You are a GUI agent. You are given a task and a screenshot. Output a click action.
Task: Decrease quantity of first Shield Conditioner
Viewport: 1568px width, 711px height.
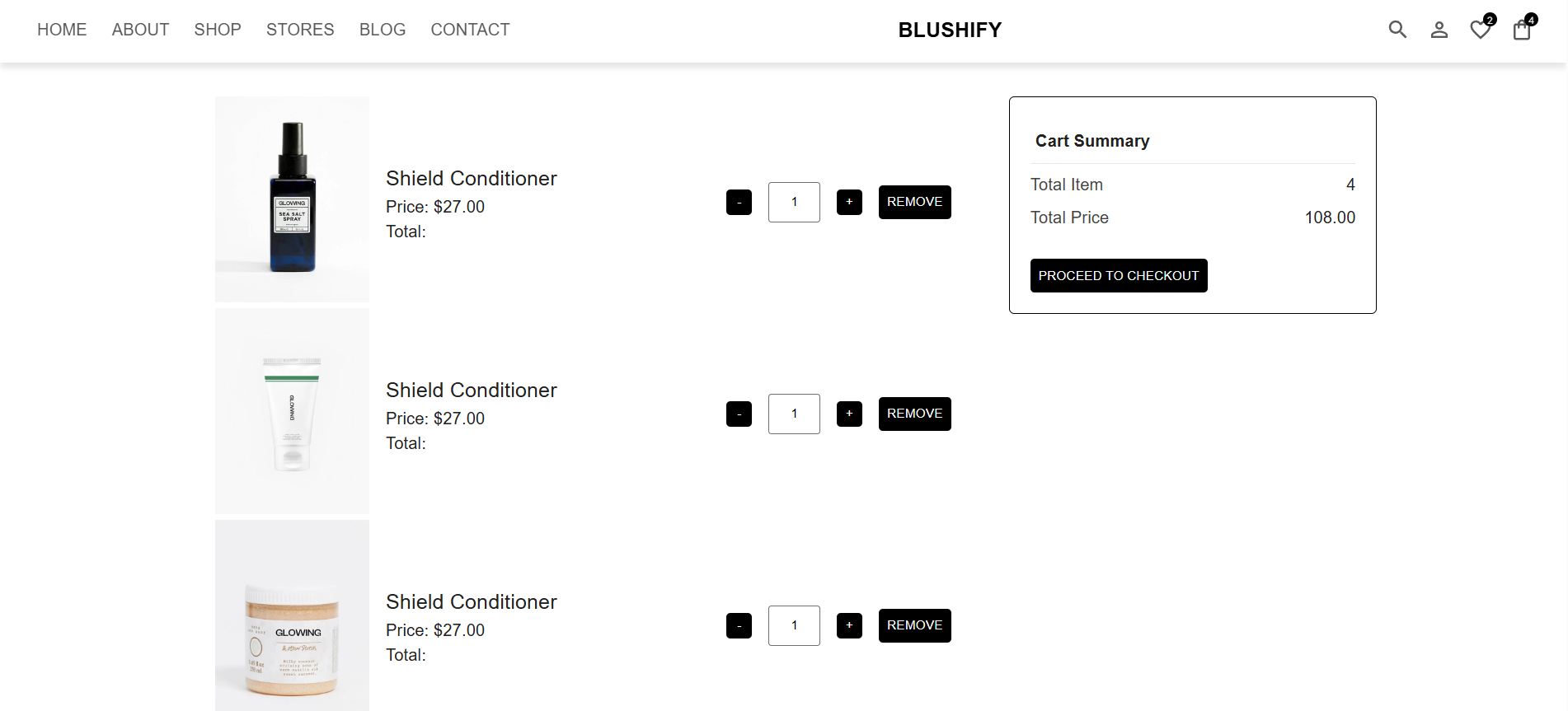pos(739,202)
